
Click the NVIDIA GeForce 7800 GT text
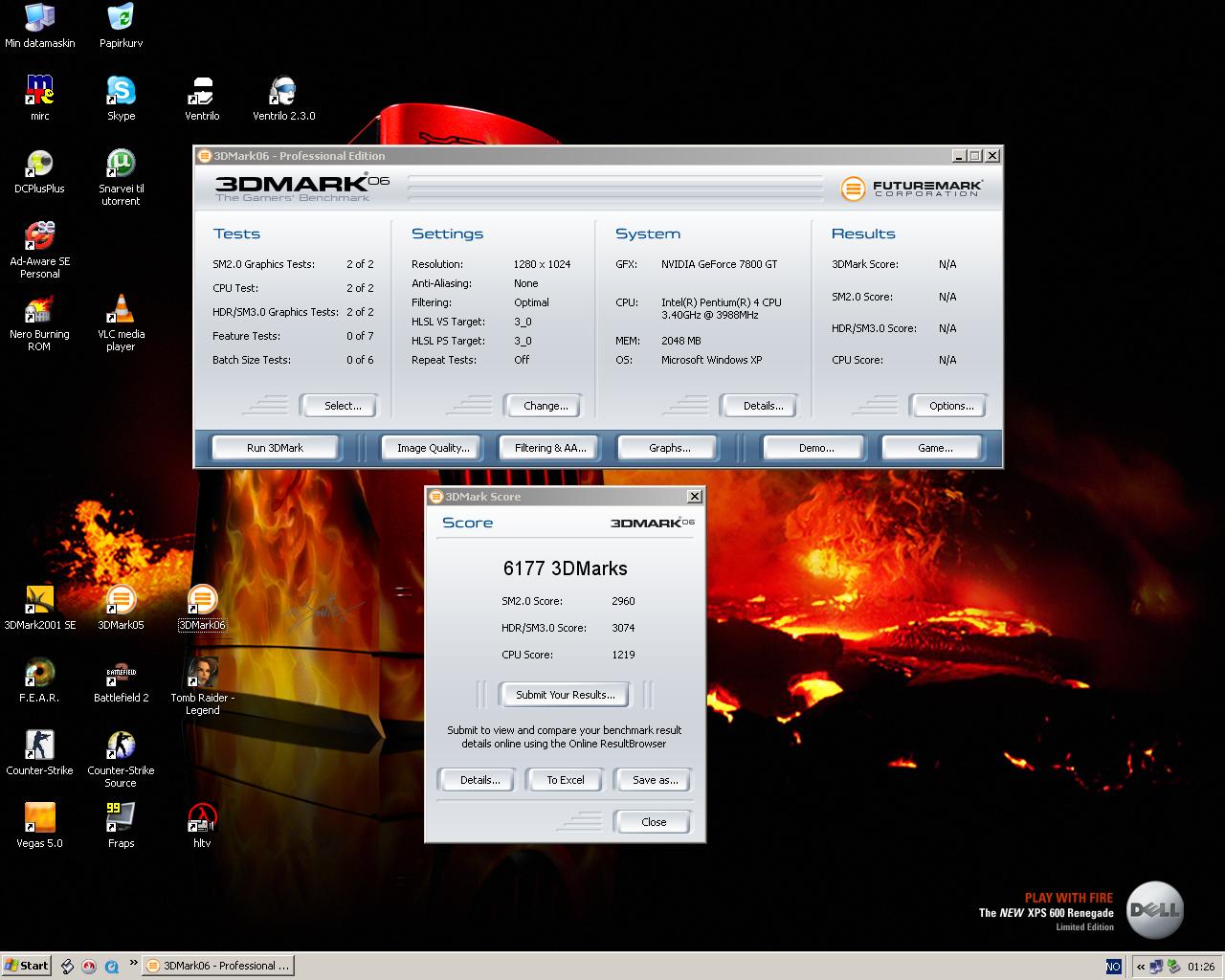[719, 264]
